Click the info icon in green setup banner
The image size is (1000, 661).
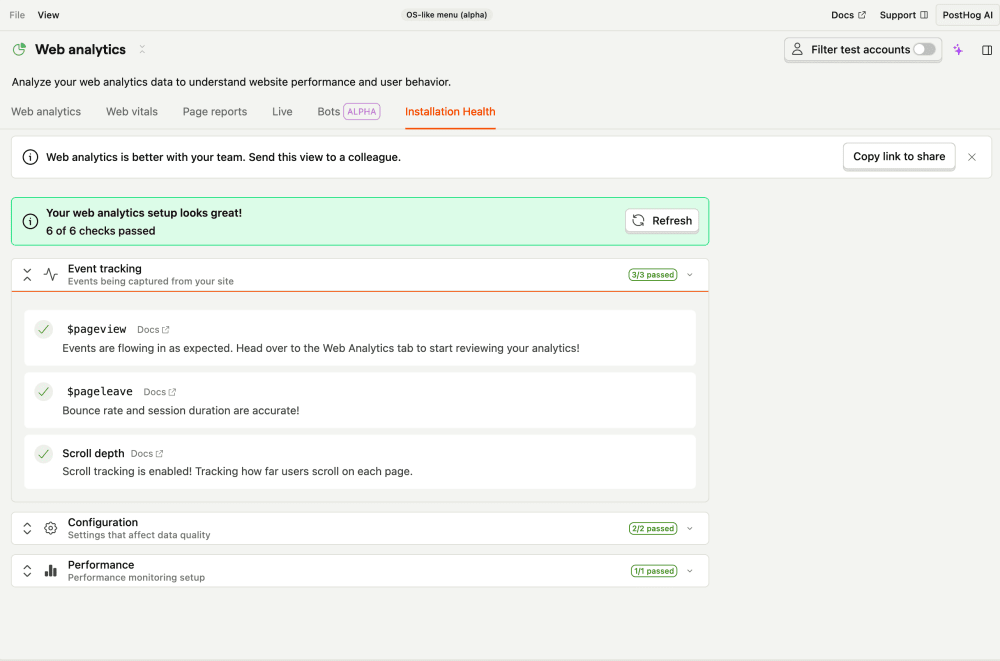tap(30, 221)
